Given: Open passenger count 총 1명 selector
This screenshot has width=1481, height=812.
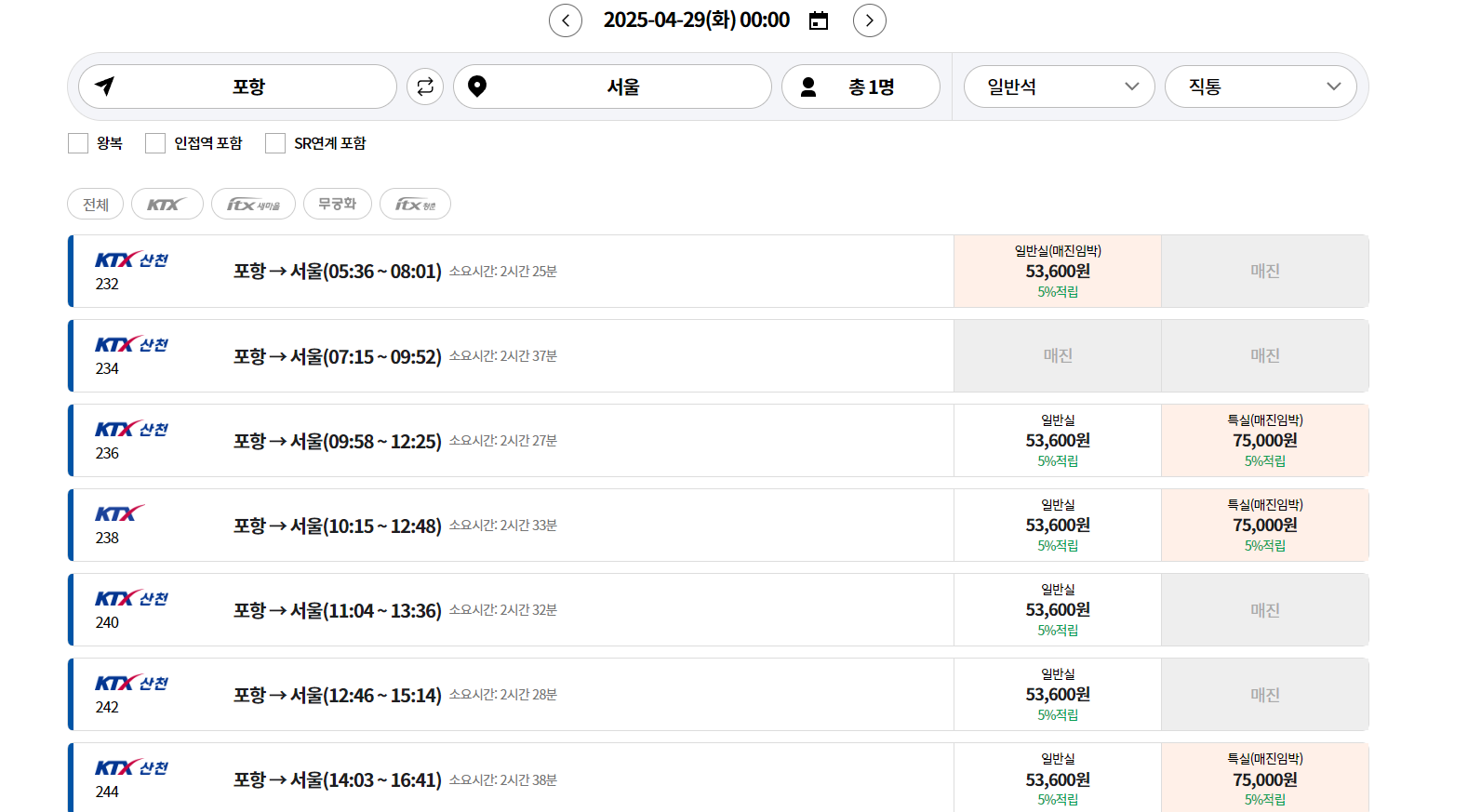Looking at the screenshot, I should (x=861, y=87).
